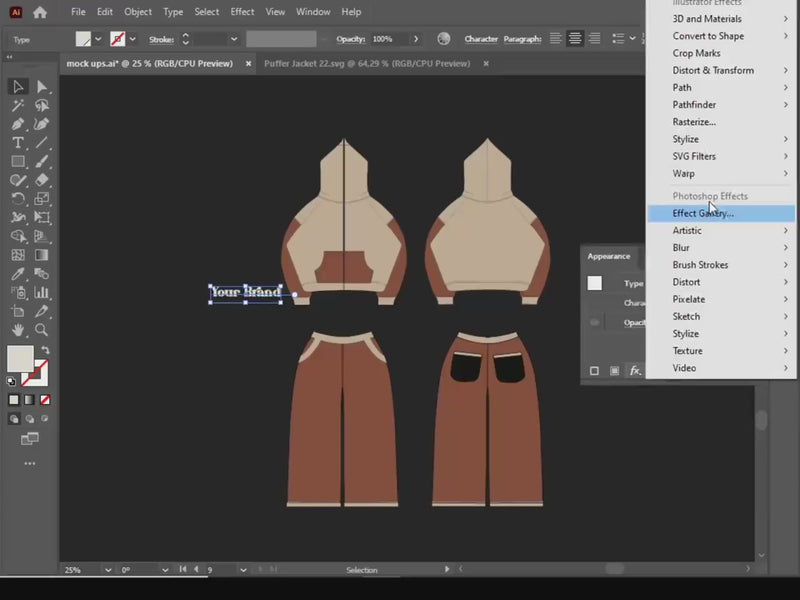Open Effect Gallery from the menu
The width and height of the screenshot is (800, 600).
click(x=703, y=213)
